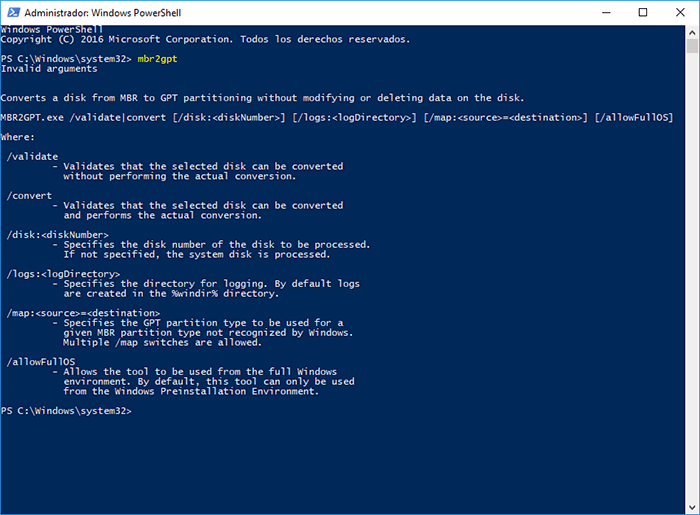The height and width of the screenshot is (515, 700).
Task: Click the vertical scrollbar thumb
Action: (x=691, y=47)
